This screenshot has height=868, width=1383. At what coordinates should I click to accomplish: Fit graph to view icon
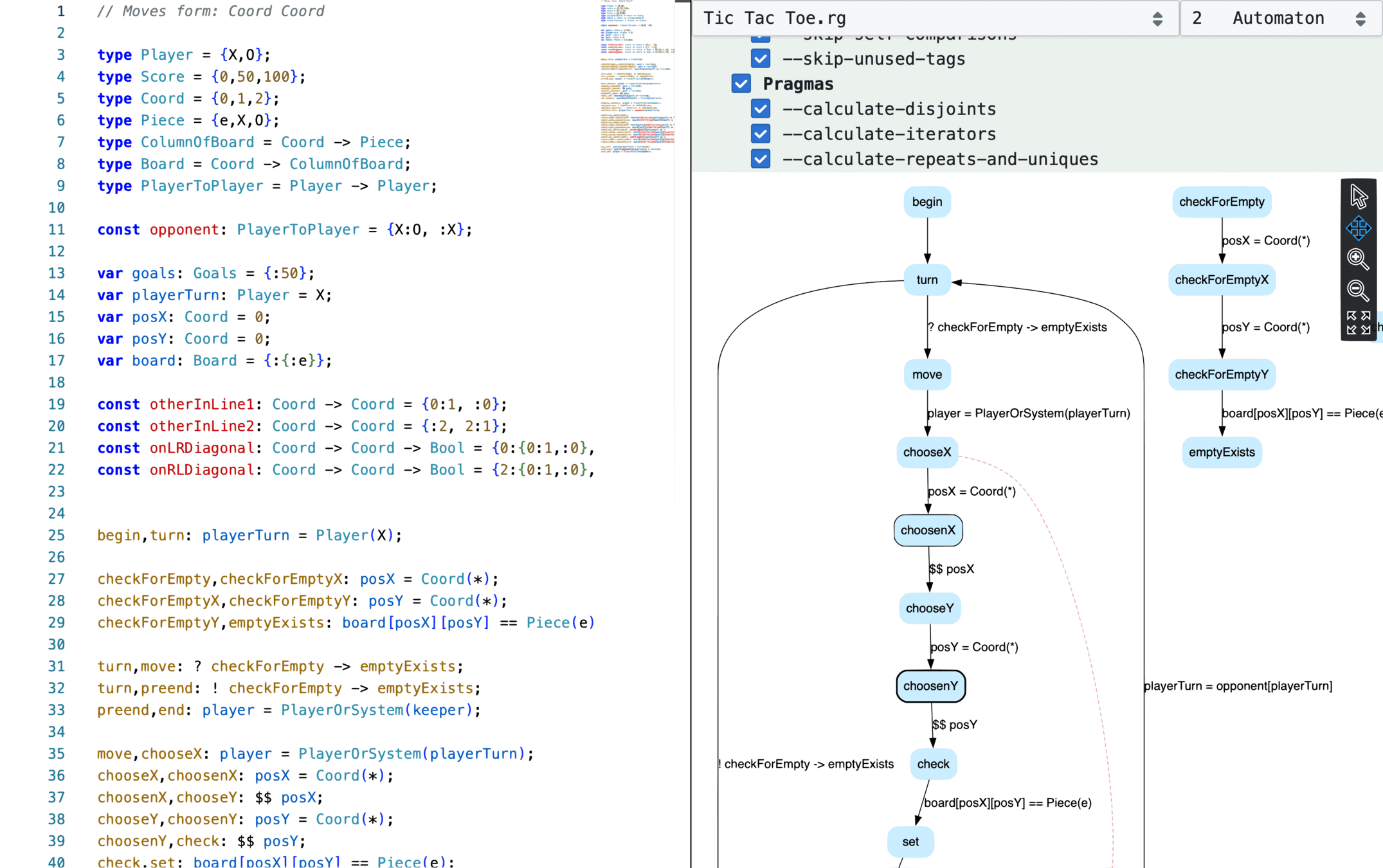click(1358, 323)
